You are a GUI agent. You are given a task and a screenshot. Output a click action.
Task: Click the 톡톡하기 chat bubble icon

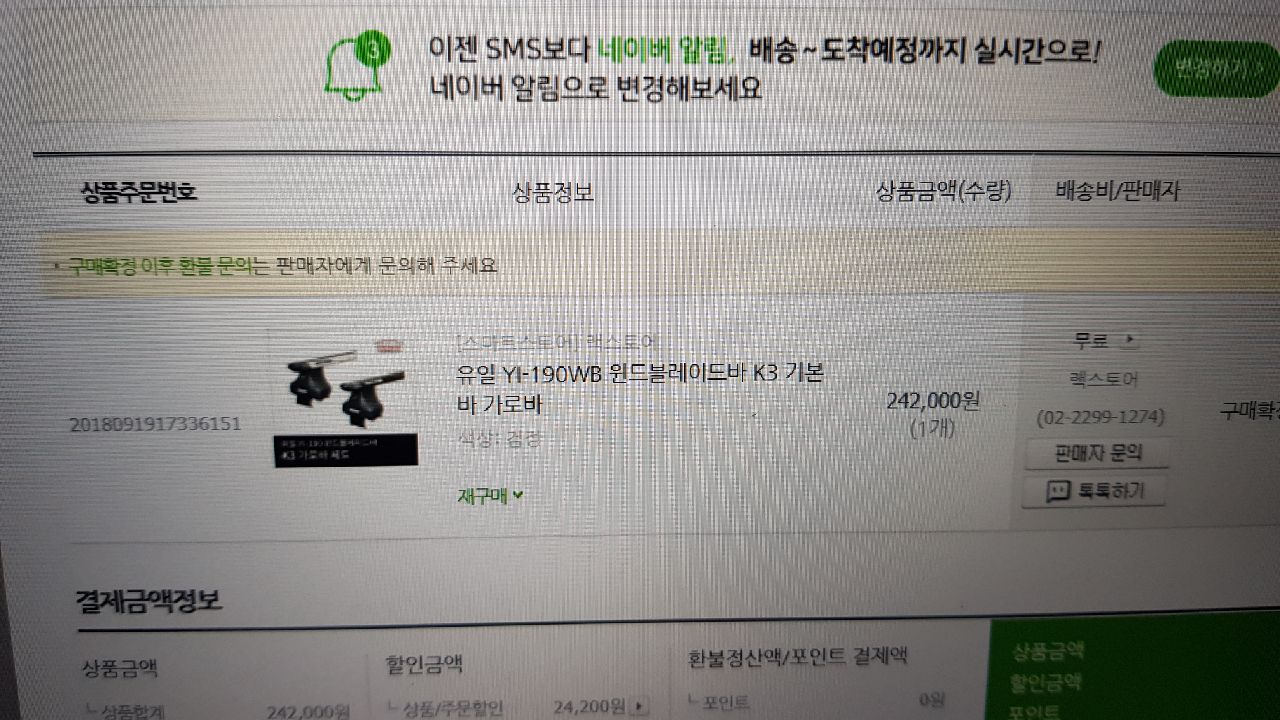1057,491
